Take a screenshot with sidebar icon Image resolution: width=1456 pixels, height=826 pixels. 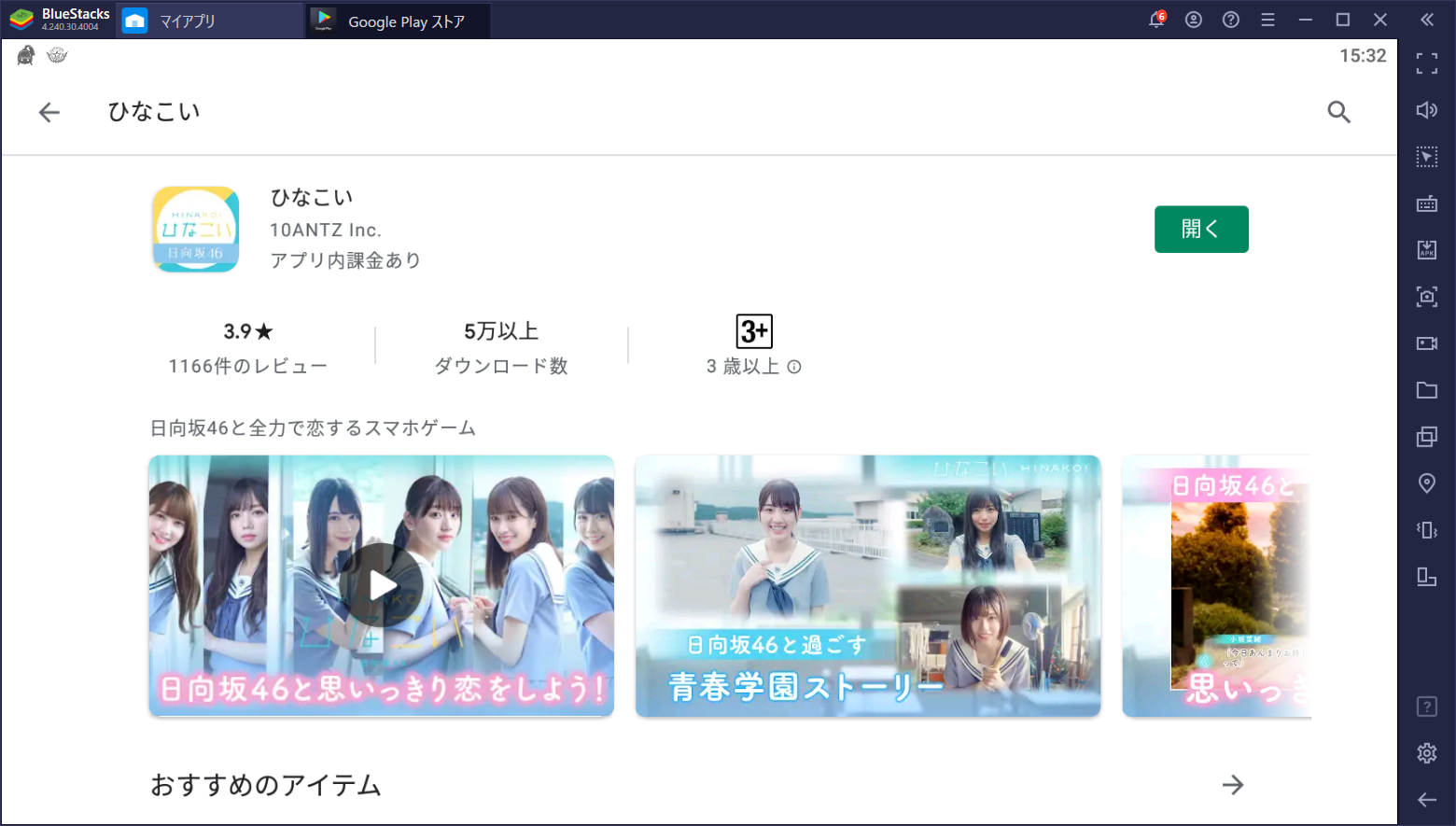[x=1427, y=297]
